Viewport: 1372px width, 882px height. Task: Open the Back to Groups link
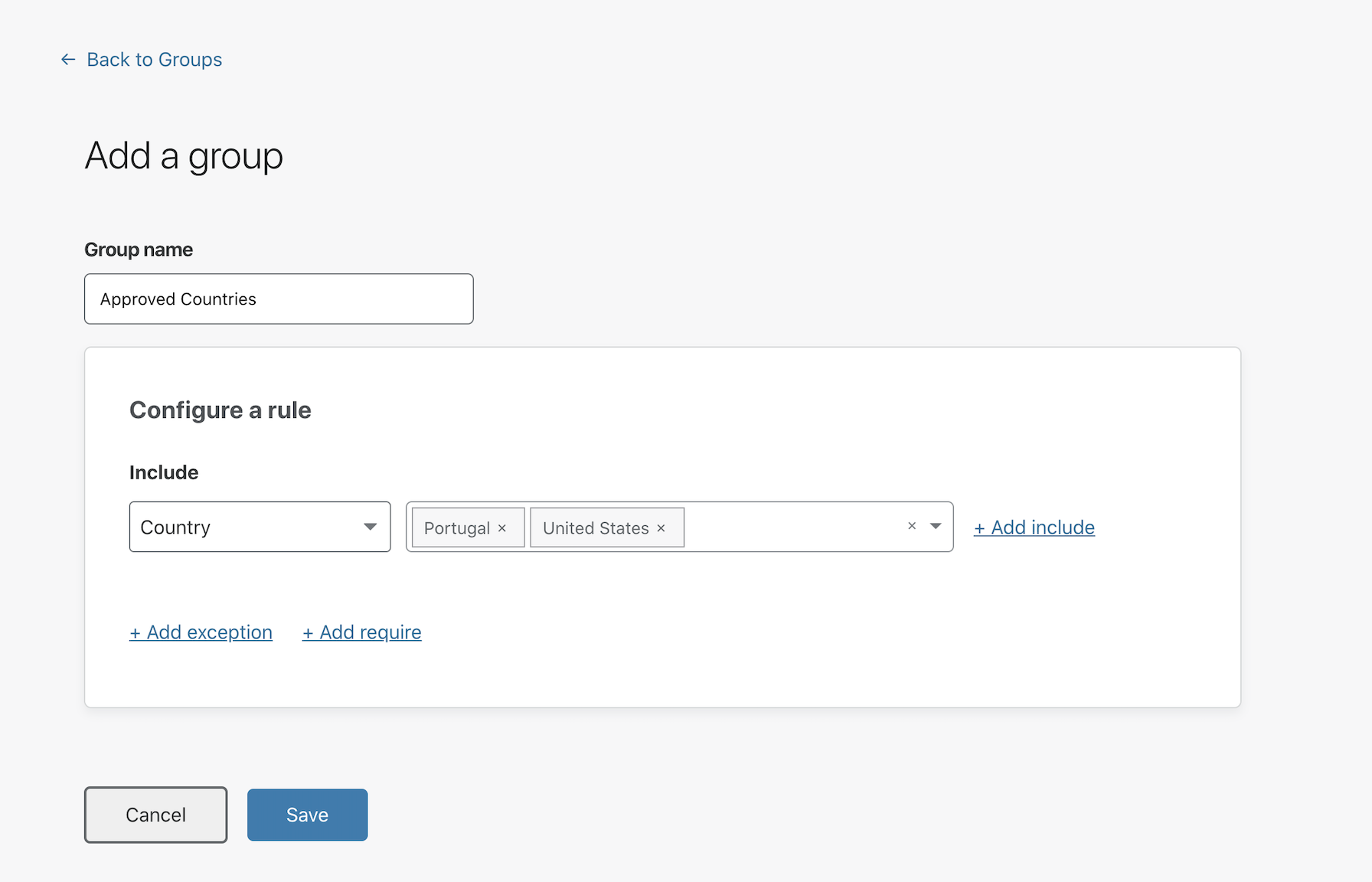click(154, 60)
